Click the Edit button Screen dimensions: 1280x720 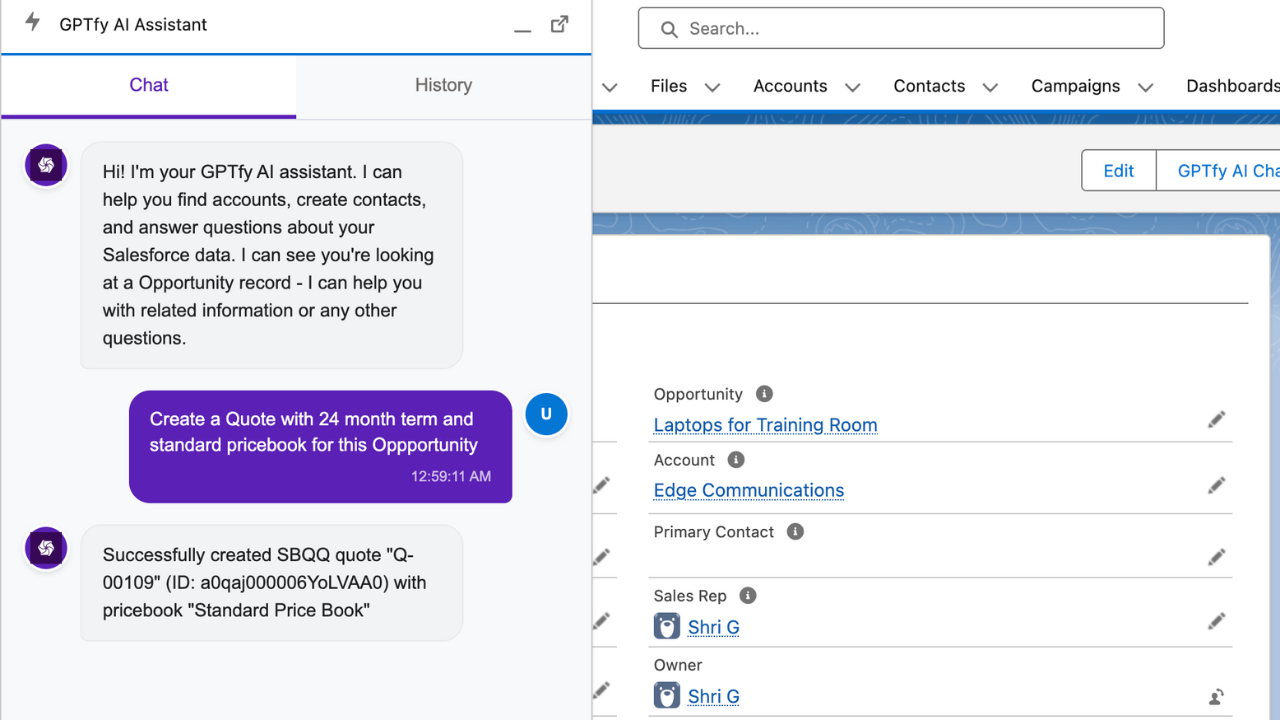[1117, 170]
